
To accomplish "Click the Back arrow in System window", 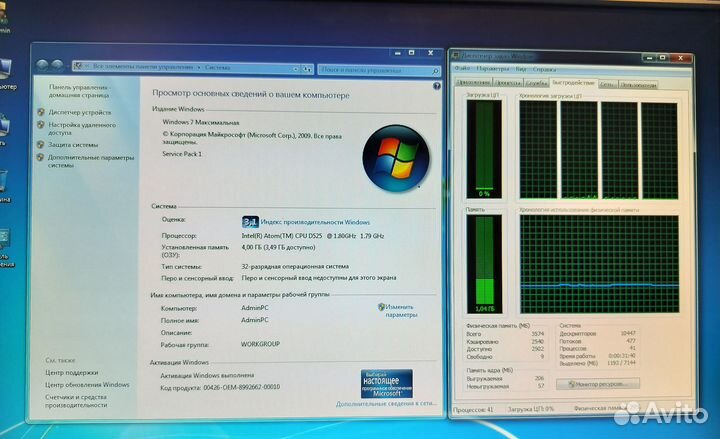I will click(41, 66).
